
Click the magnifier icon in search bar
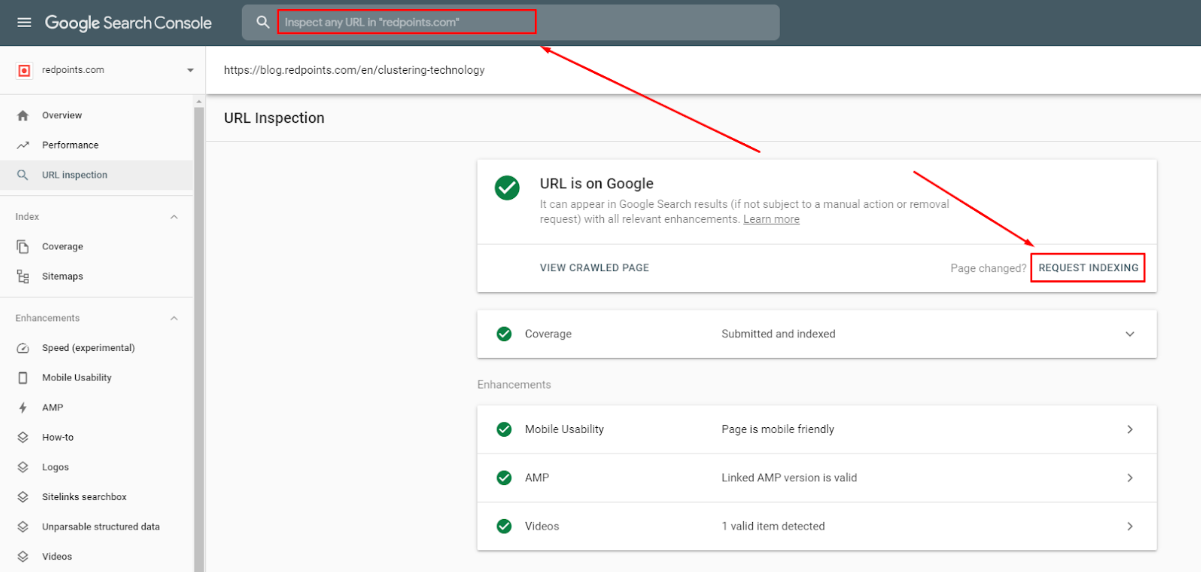263,22
